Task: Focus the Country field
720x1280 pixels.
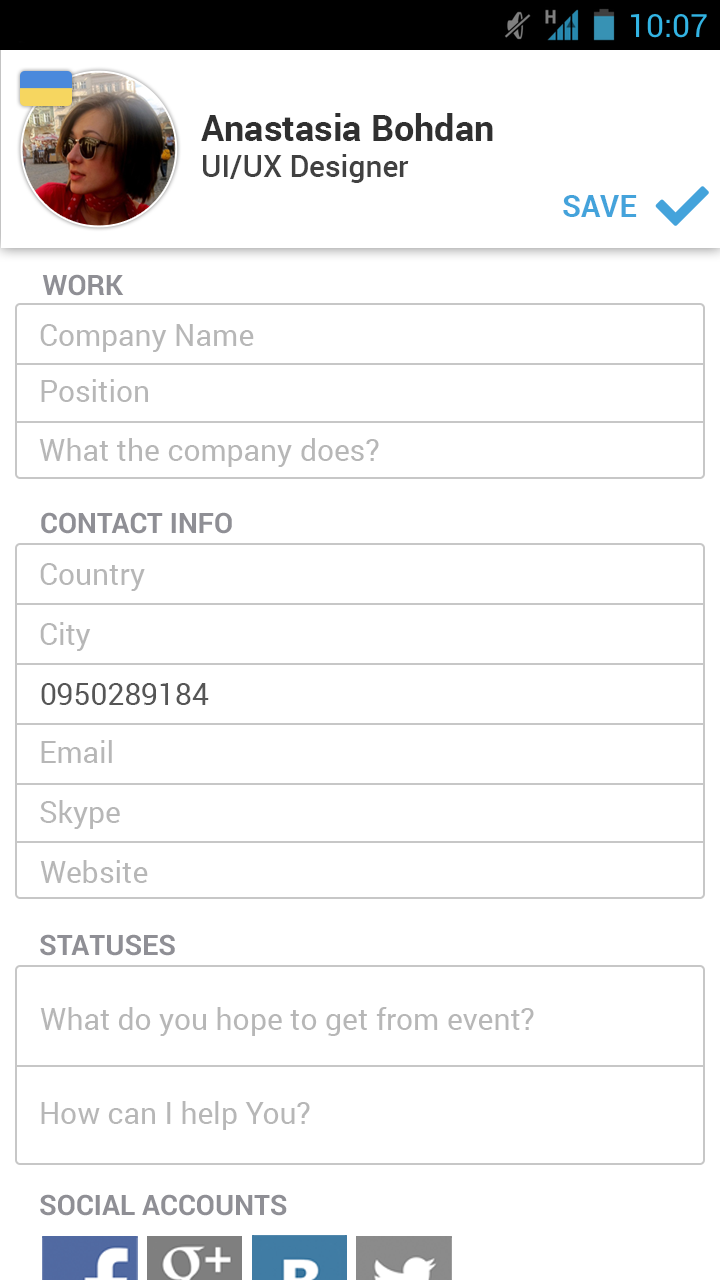Action: coord(360,575)
